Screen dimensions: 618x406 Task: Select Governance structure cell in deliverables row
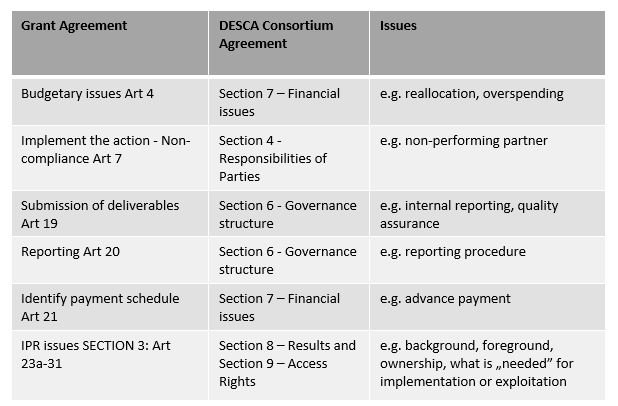pos(287,214)
